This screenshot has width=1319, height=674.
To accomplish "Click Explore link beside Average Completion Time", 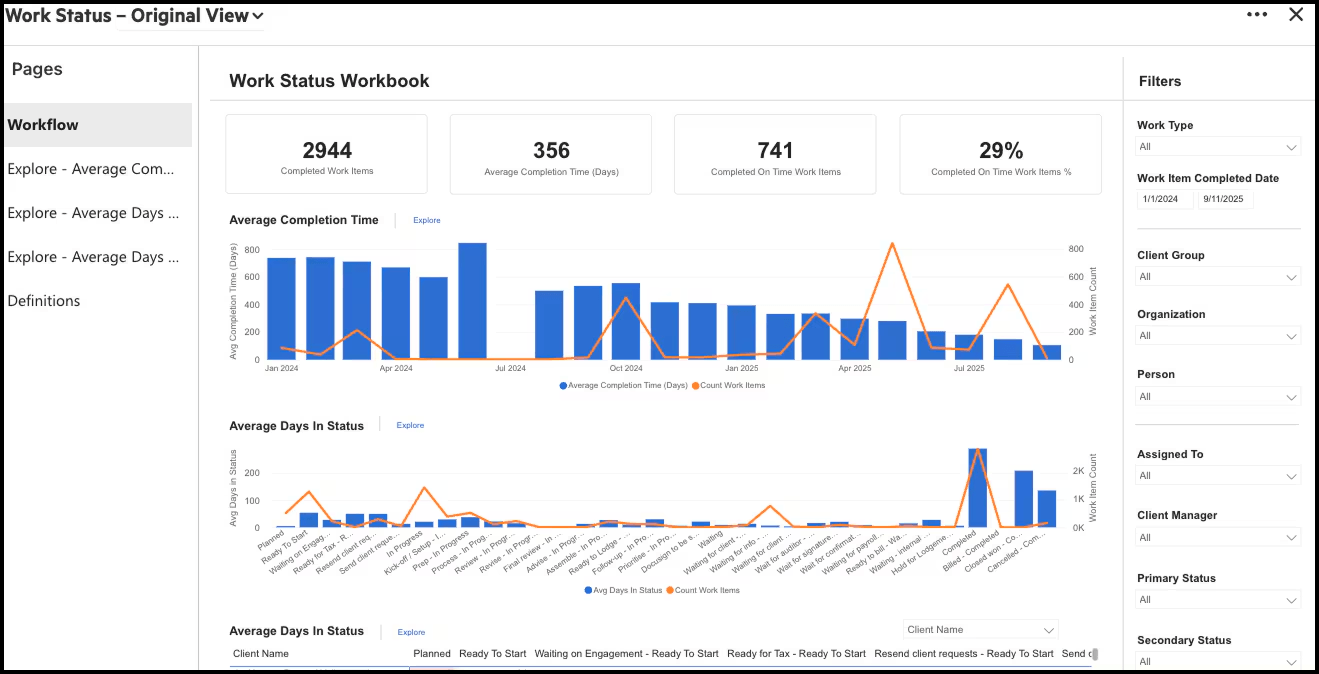I will click(427, 220).
